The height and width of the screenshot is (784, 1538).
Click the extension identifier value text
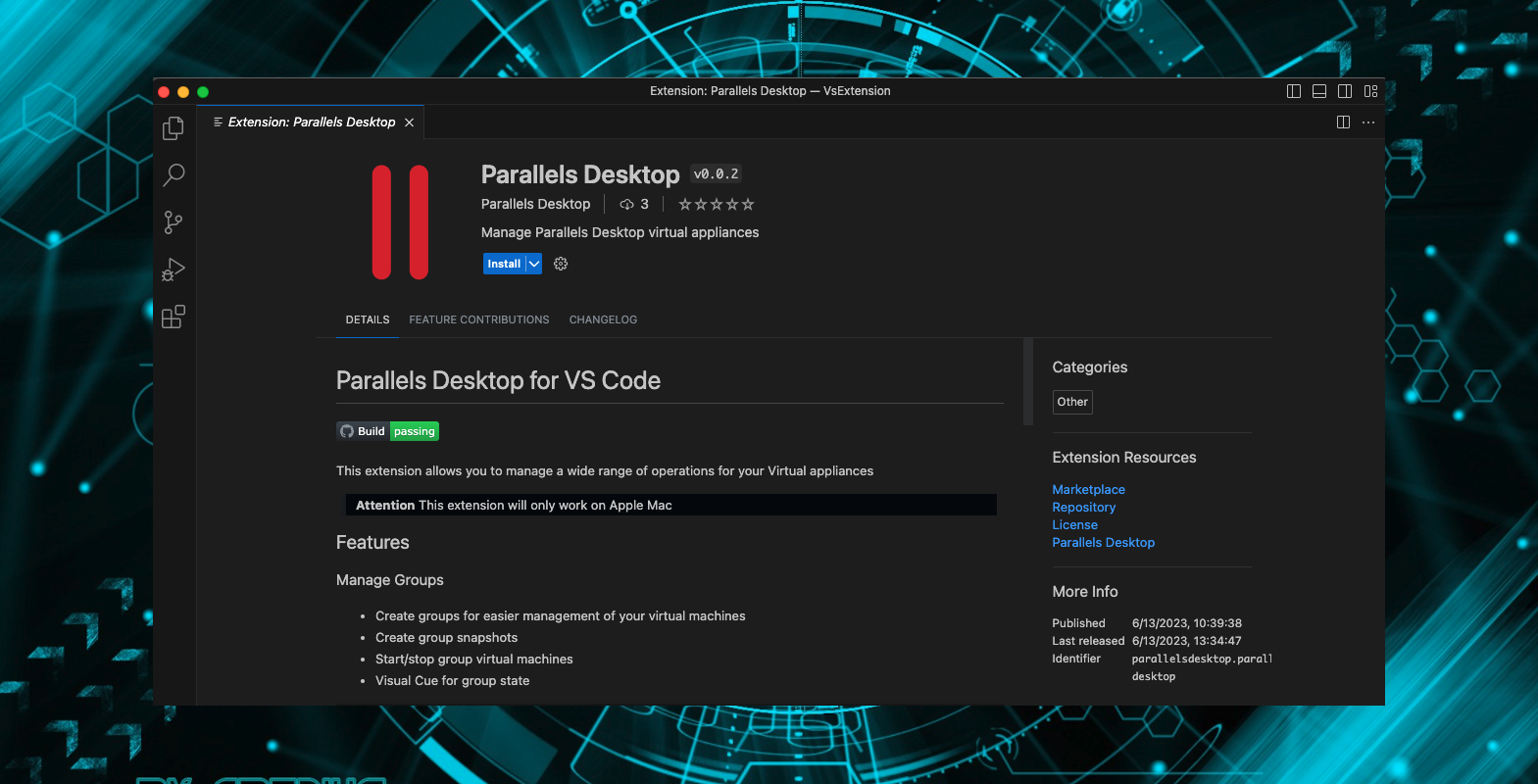(1202, 667)
